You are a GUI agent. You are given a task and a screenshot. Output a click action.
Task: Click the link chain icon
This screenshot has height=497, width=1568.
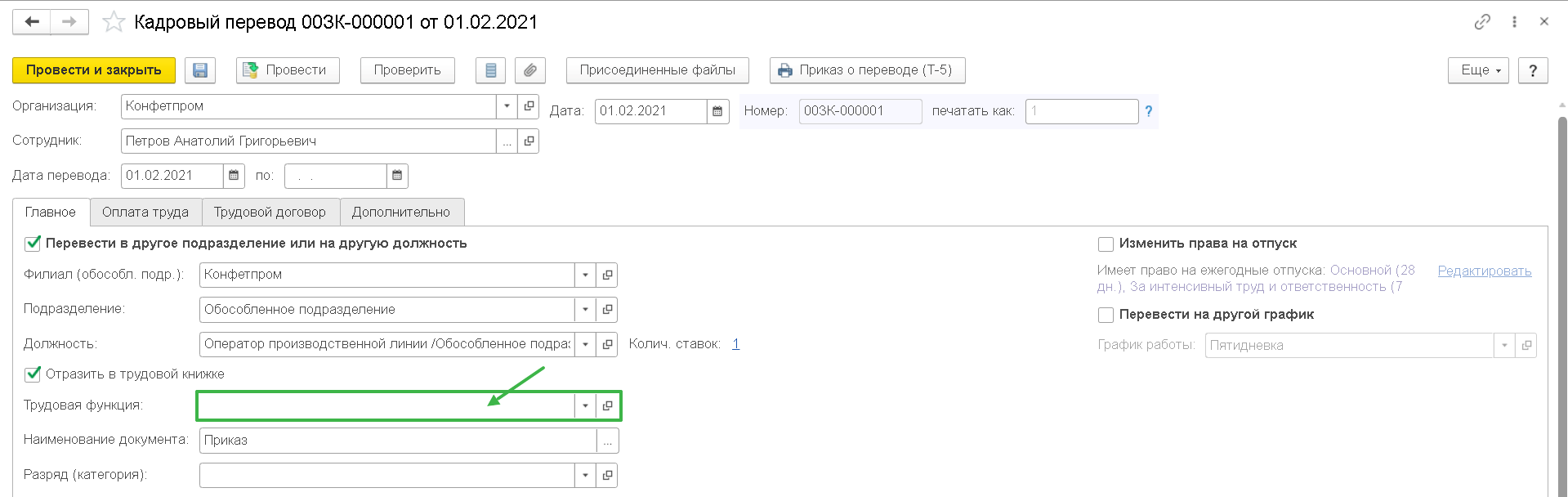1482,22
